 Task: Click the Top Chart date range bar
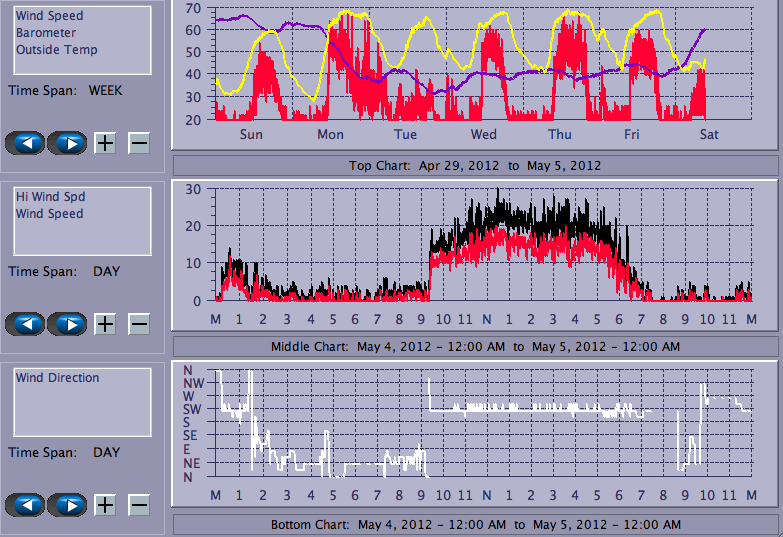[x=475, y=165]
